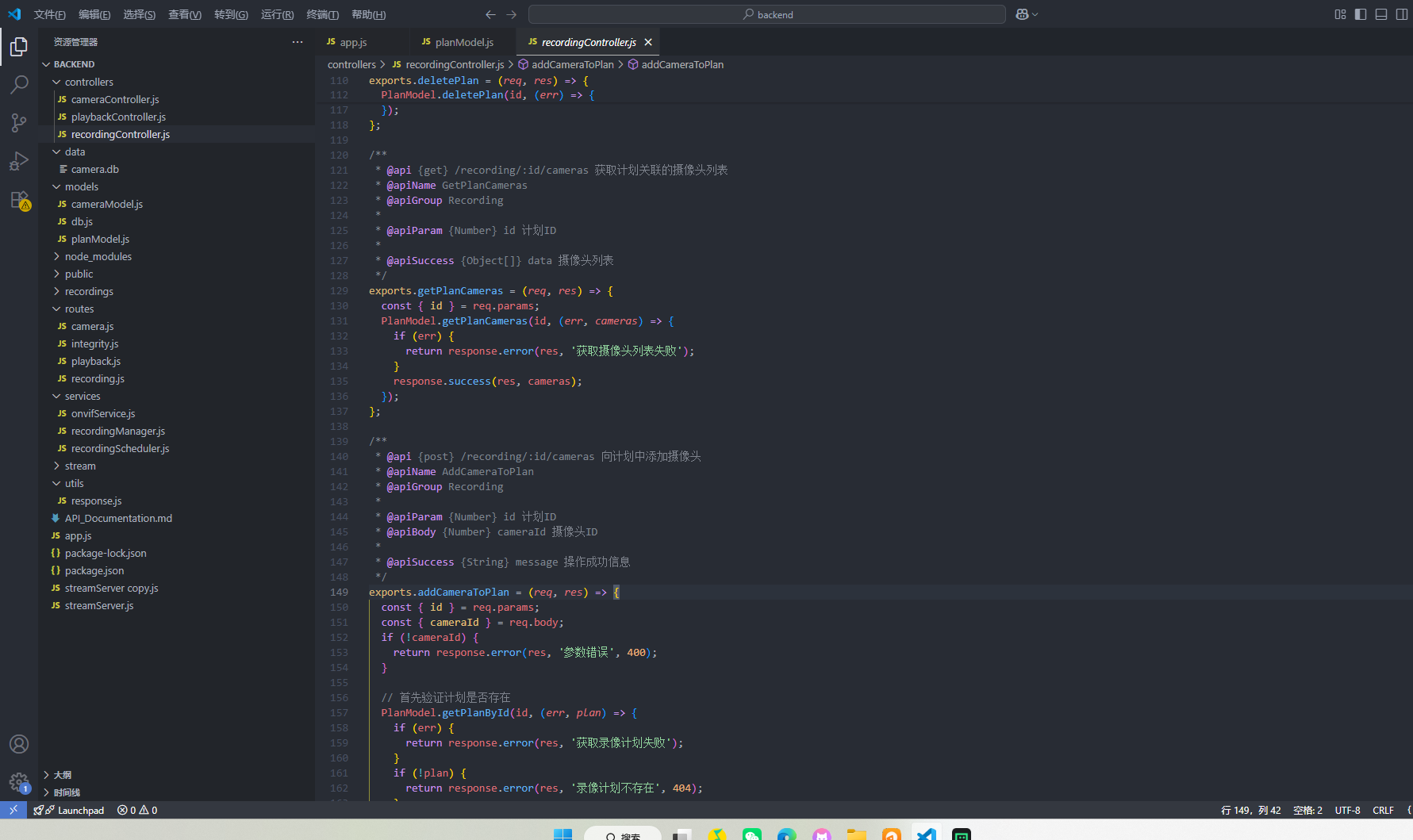Click the backend command center search box

pyautogui.click(x=766, y=14)
